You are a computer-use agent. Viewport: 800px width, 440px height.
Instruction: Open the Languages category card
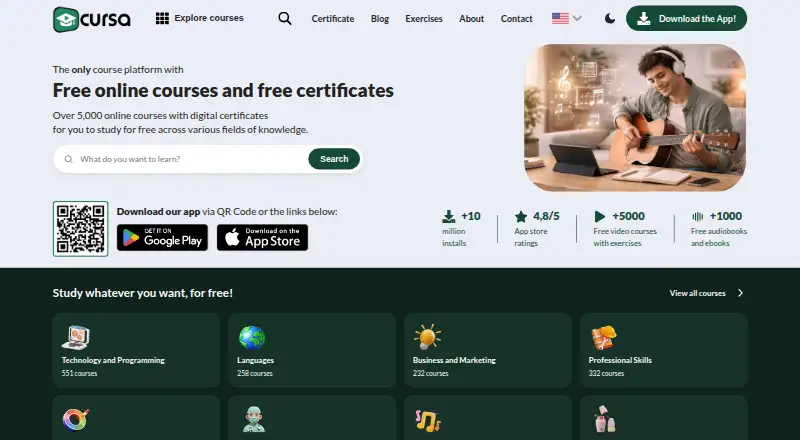point(312,350)
